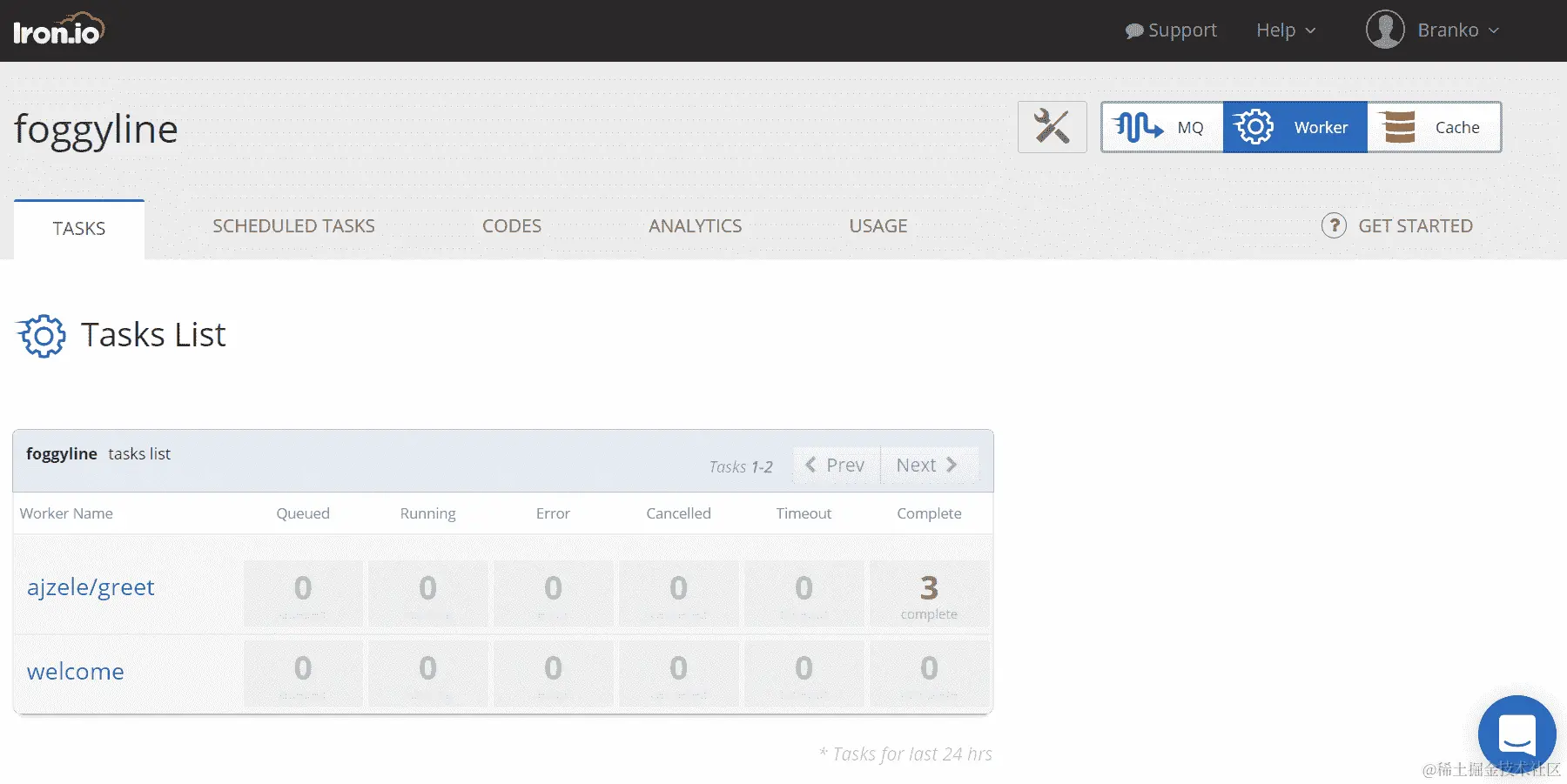Click the Branko user avatar icon
Image resolution: width=1567 pixels, height=784 pixels.
coord(1385,30)
